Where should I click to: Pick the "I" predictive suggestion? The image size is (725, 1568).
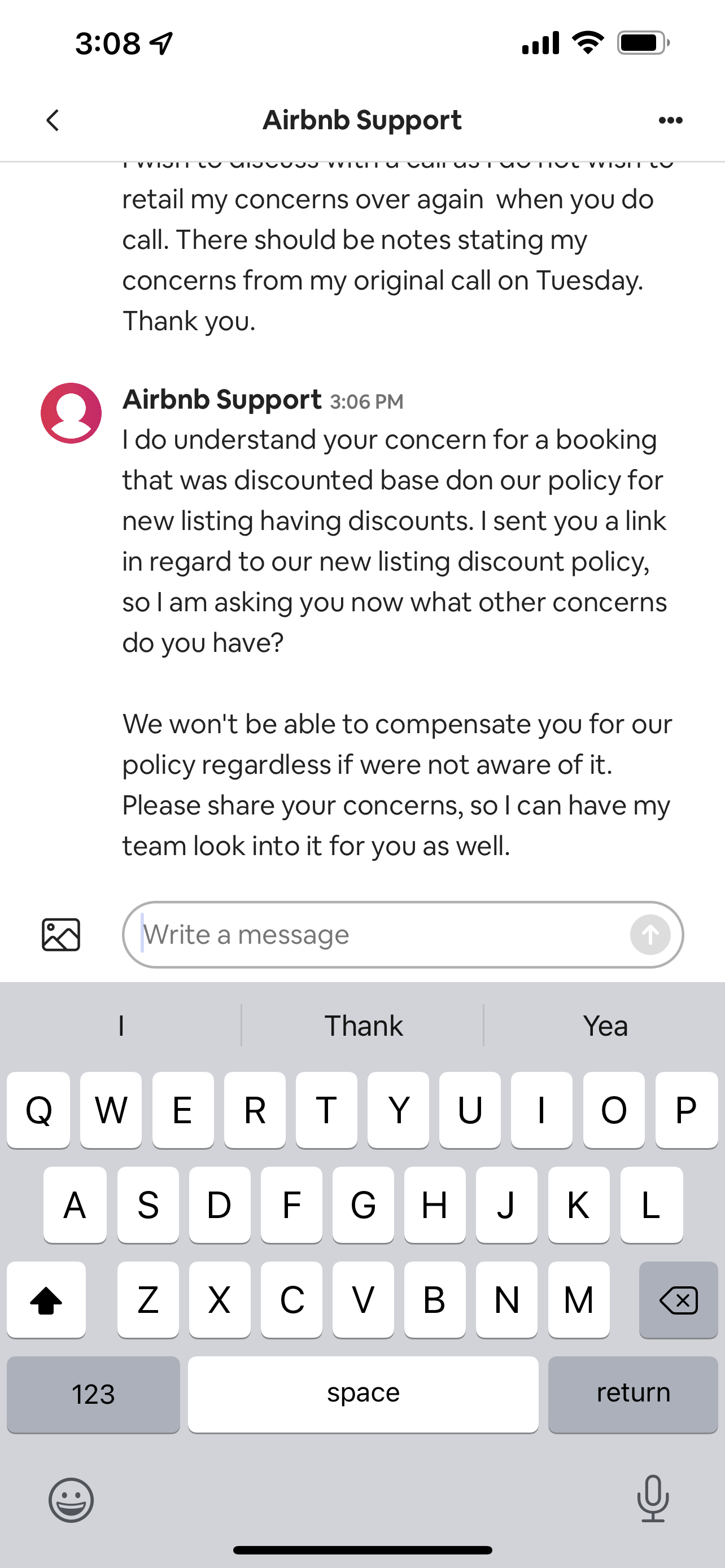[x=121, y=1026]
